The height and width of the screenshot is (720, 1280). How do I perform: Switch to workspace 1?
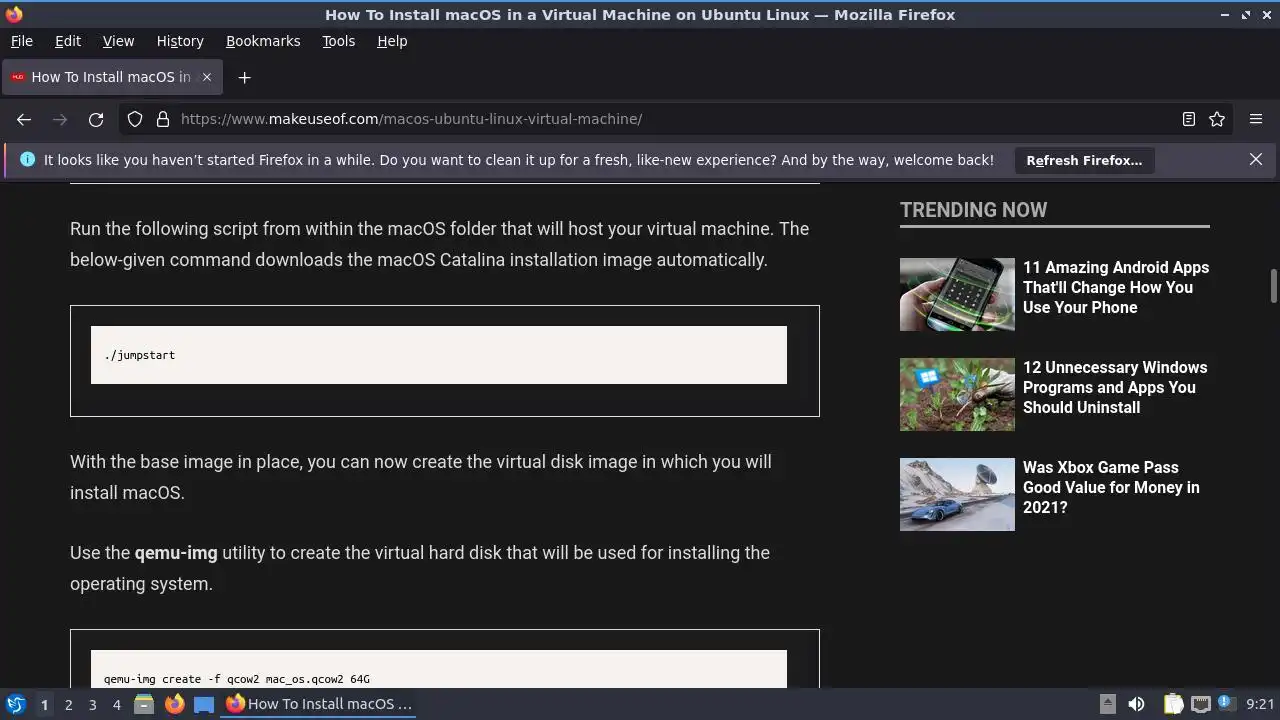click(44, 704)
